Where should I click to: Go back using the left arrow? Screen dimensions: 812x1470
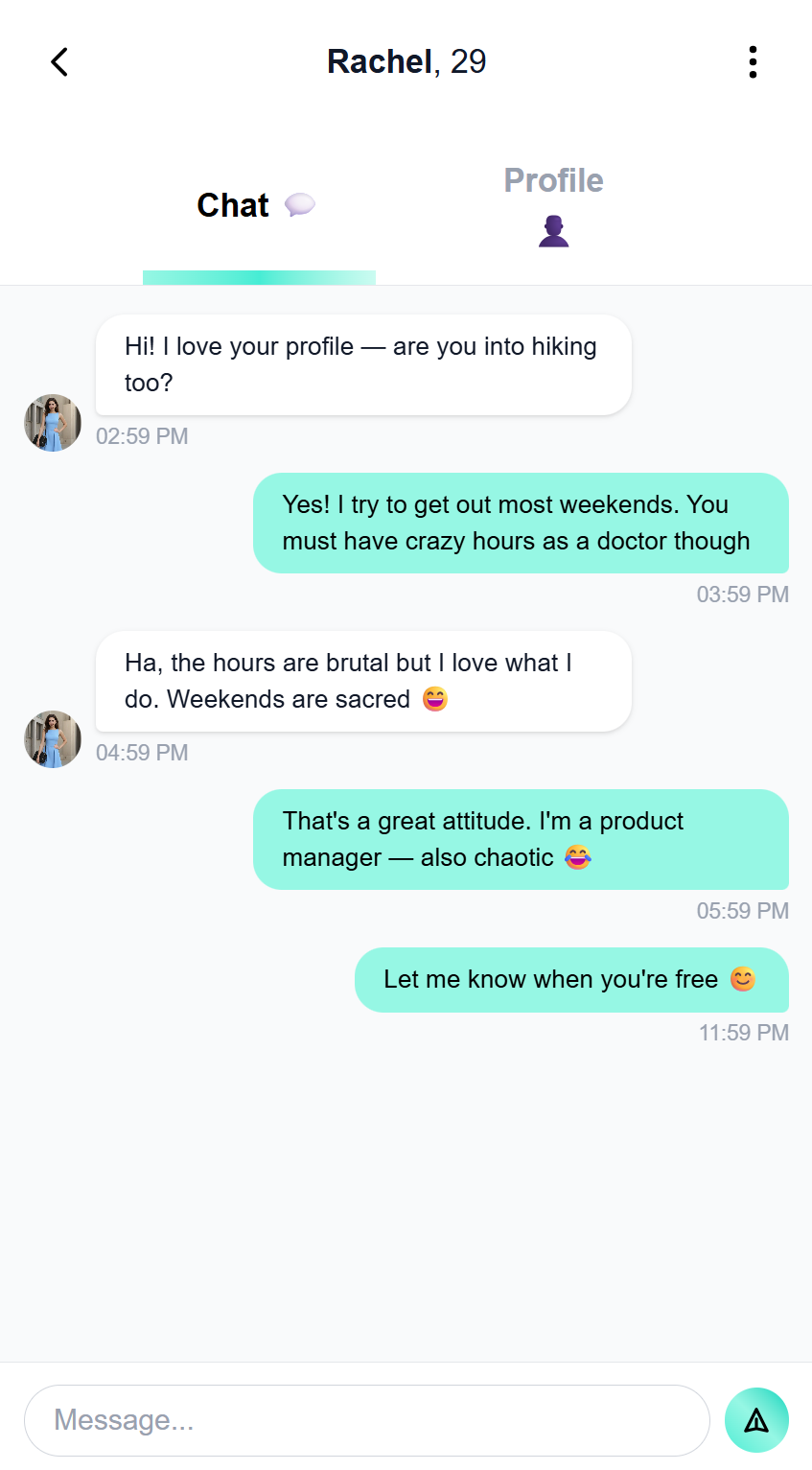pyautogui.click(x=59, y=62)
